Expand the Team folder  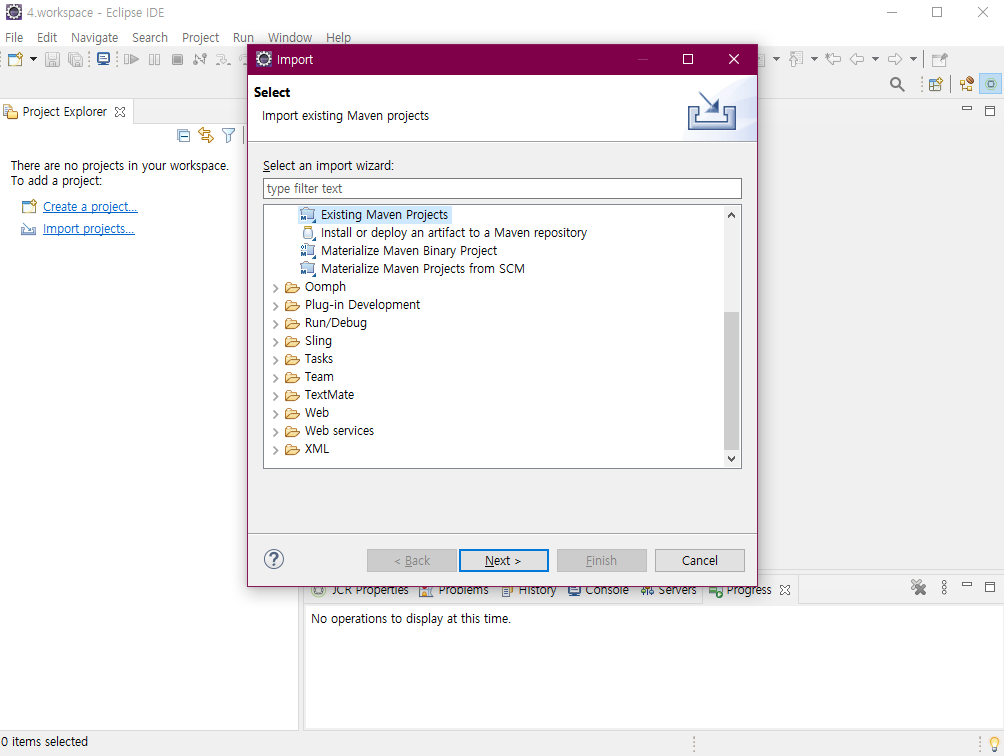(275, 378)
